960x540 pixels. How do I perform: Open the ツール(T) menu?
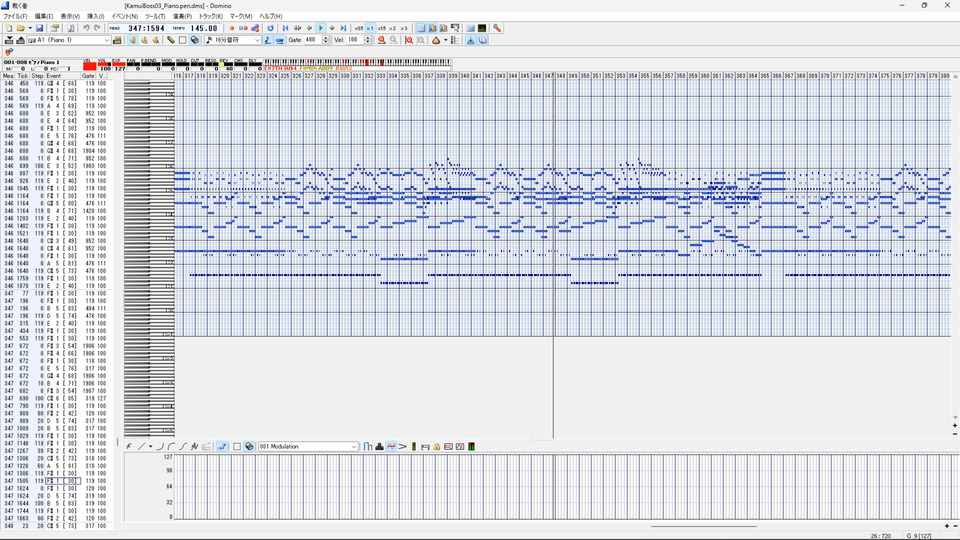coord(155,17)
